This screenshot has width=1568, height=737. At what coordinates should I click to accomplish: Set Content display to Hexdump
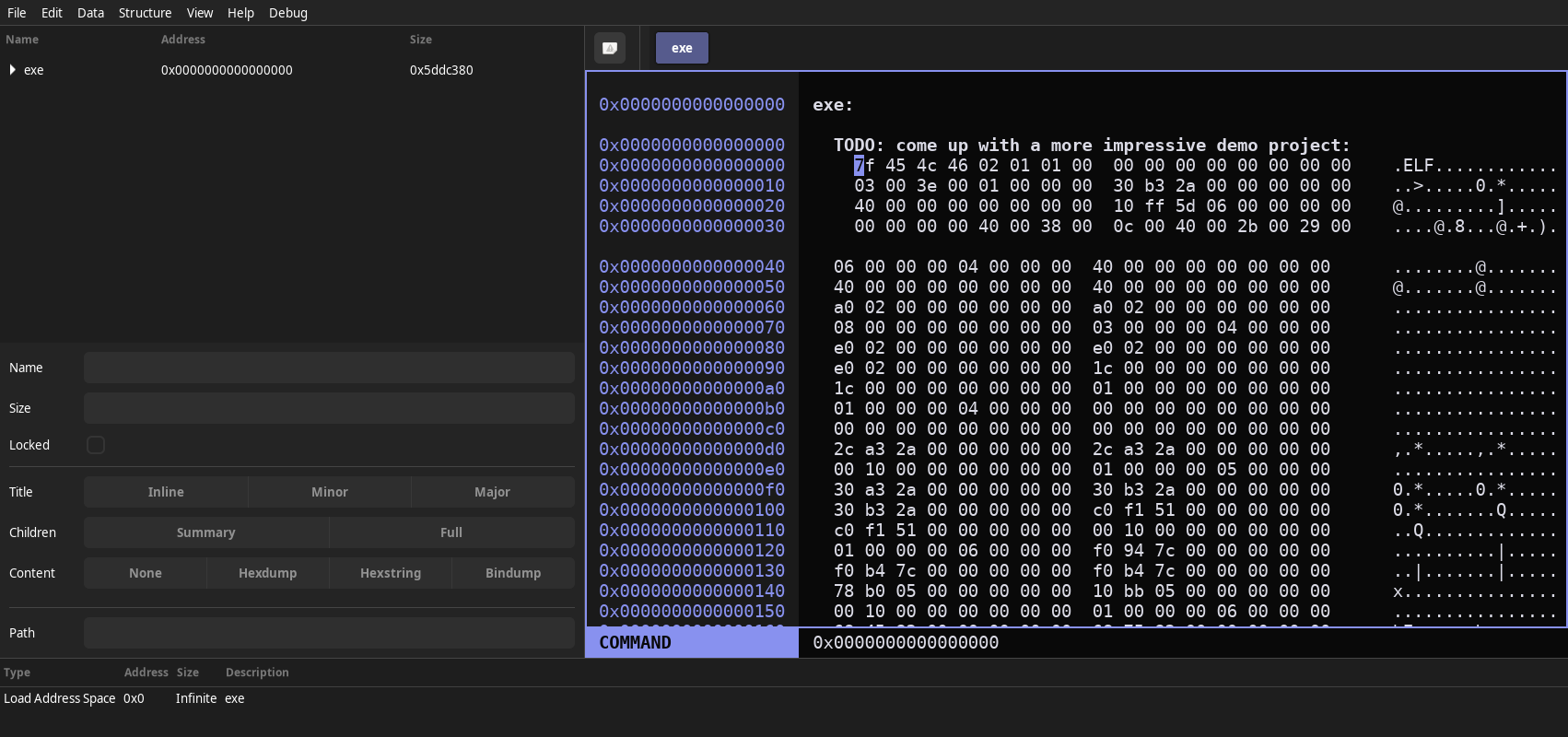[x=268, y=573]
